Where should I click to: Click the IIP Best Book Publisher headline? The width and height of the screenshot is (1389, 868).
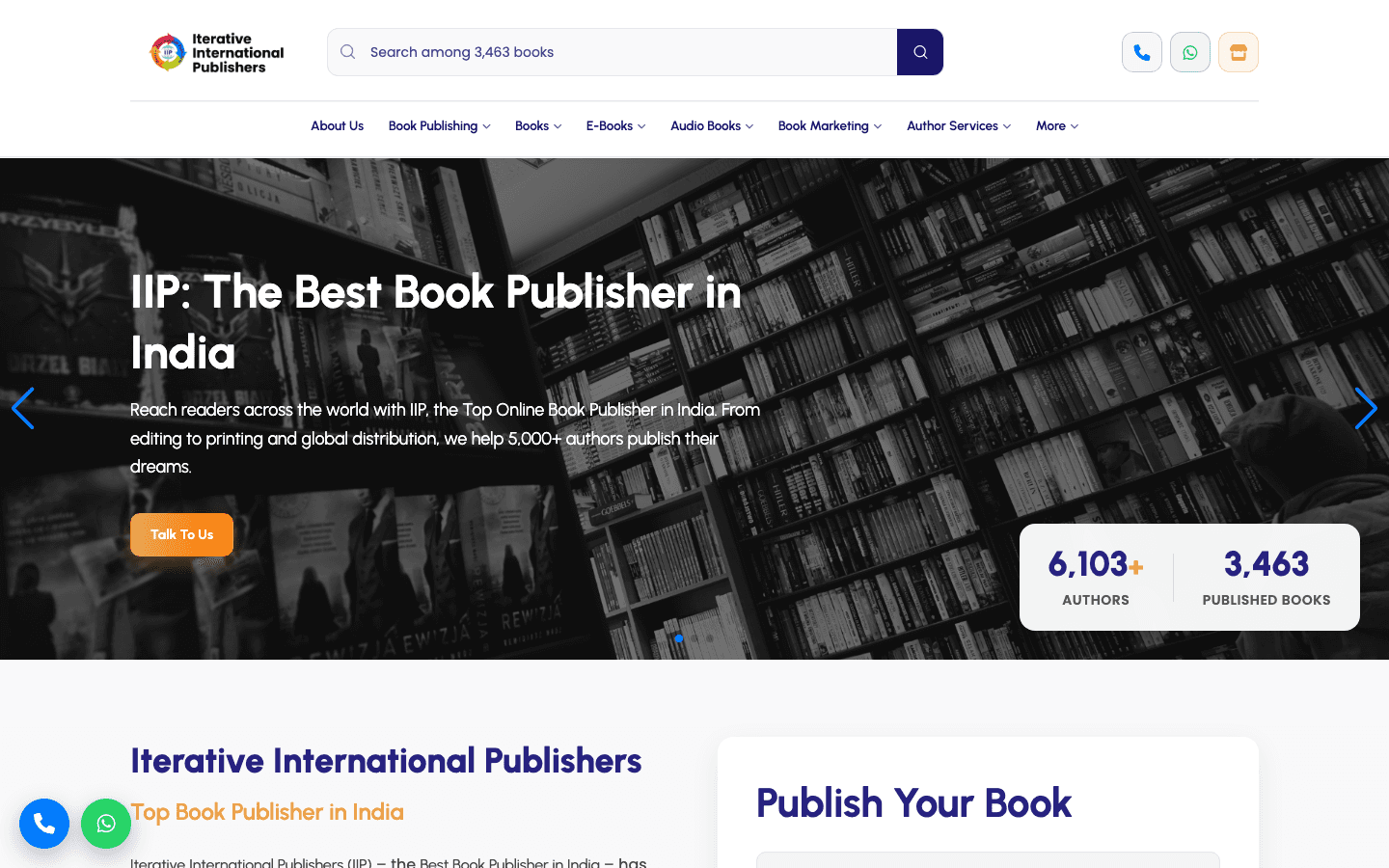click(436, 322)
